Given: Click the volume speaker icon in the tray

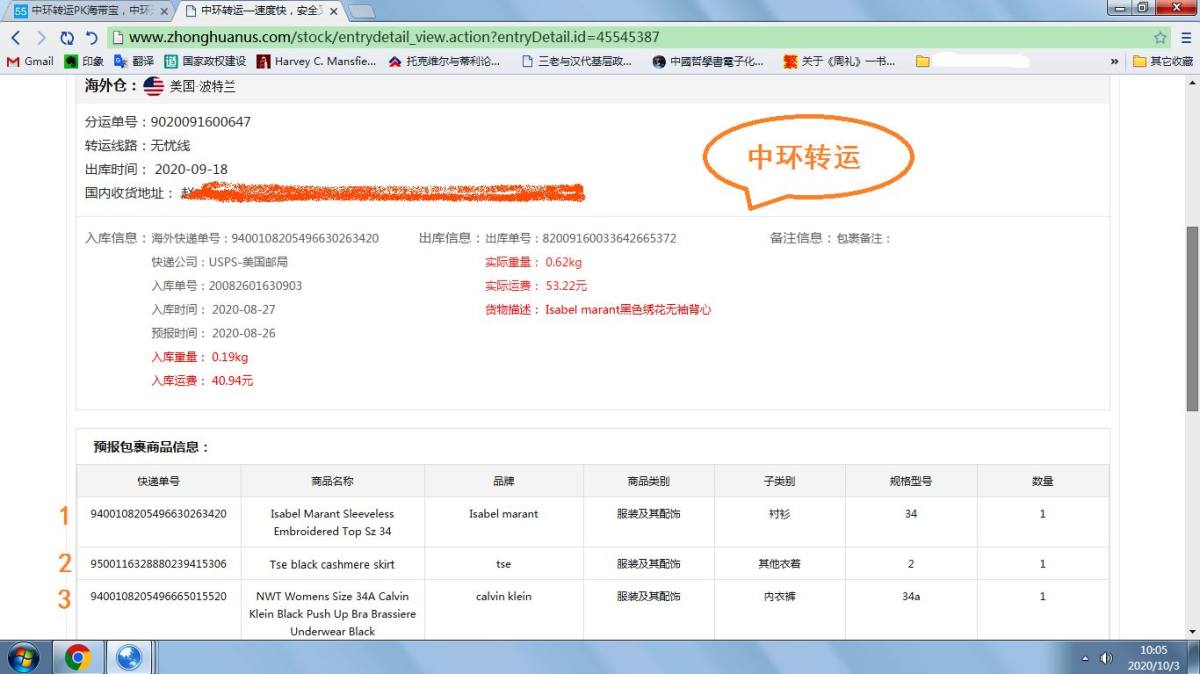Looking at the screenshot, I should 1106,658.
